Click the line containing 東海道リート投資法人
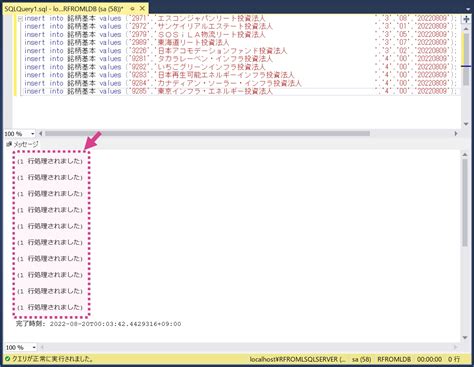 click(240, 43)
